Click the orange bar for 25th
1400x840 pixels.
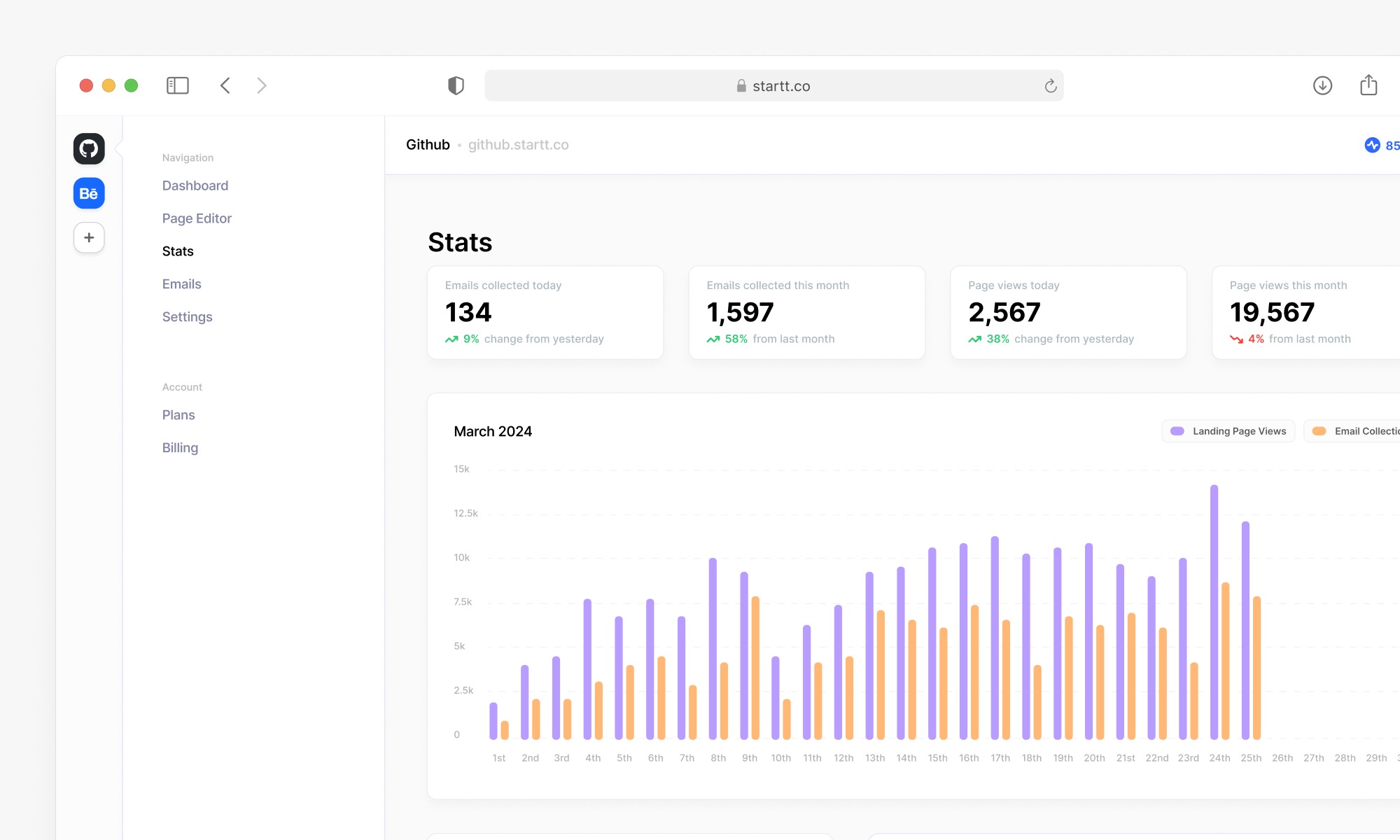click(1256, 668)
